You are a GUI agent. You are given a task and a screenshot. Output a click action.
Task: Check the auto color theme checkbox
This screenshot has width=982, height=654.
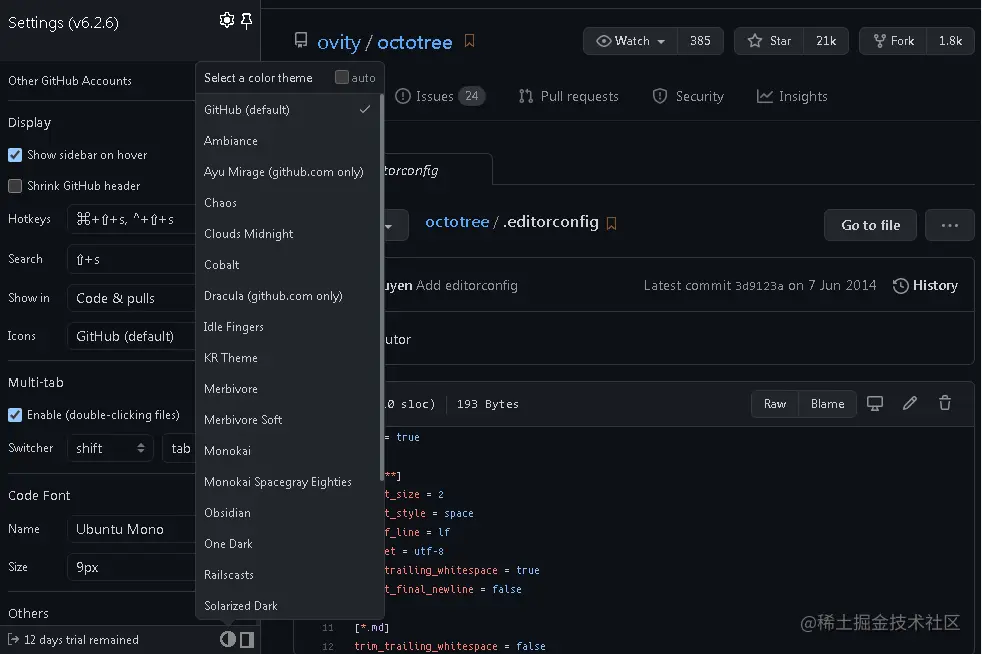[341, 77]
